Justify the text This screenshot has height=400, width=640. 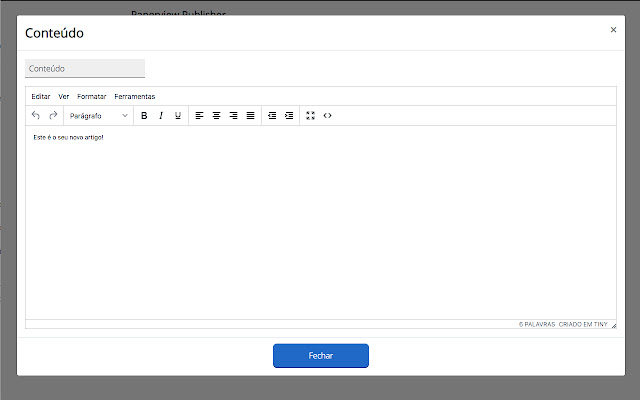251,116
